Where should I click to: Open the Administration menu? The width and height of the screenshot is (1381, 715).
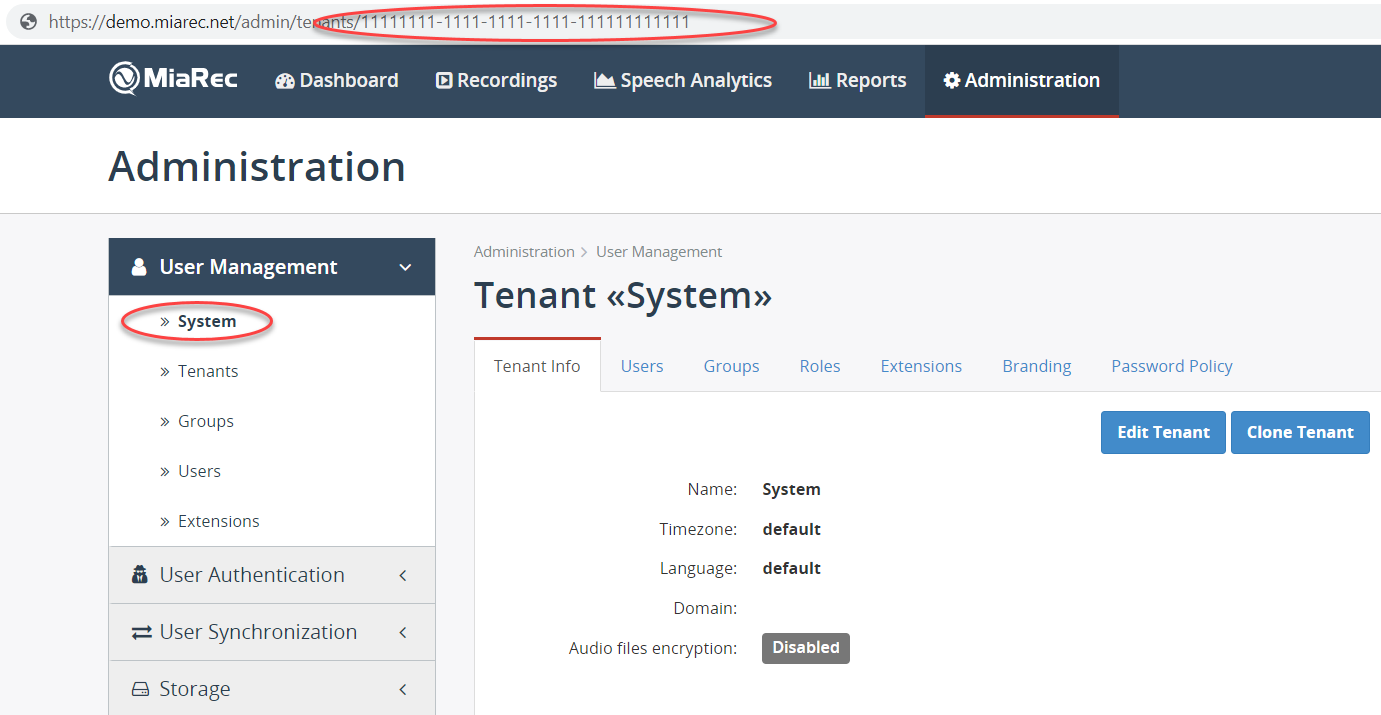pyautogui.click(x=1021, y=80)
